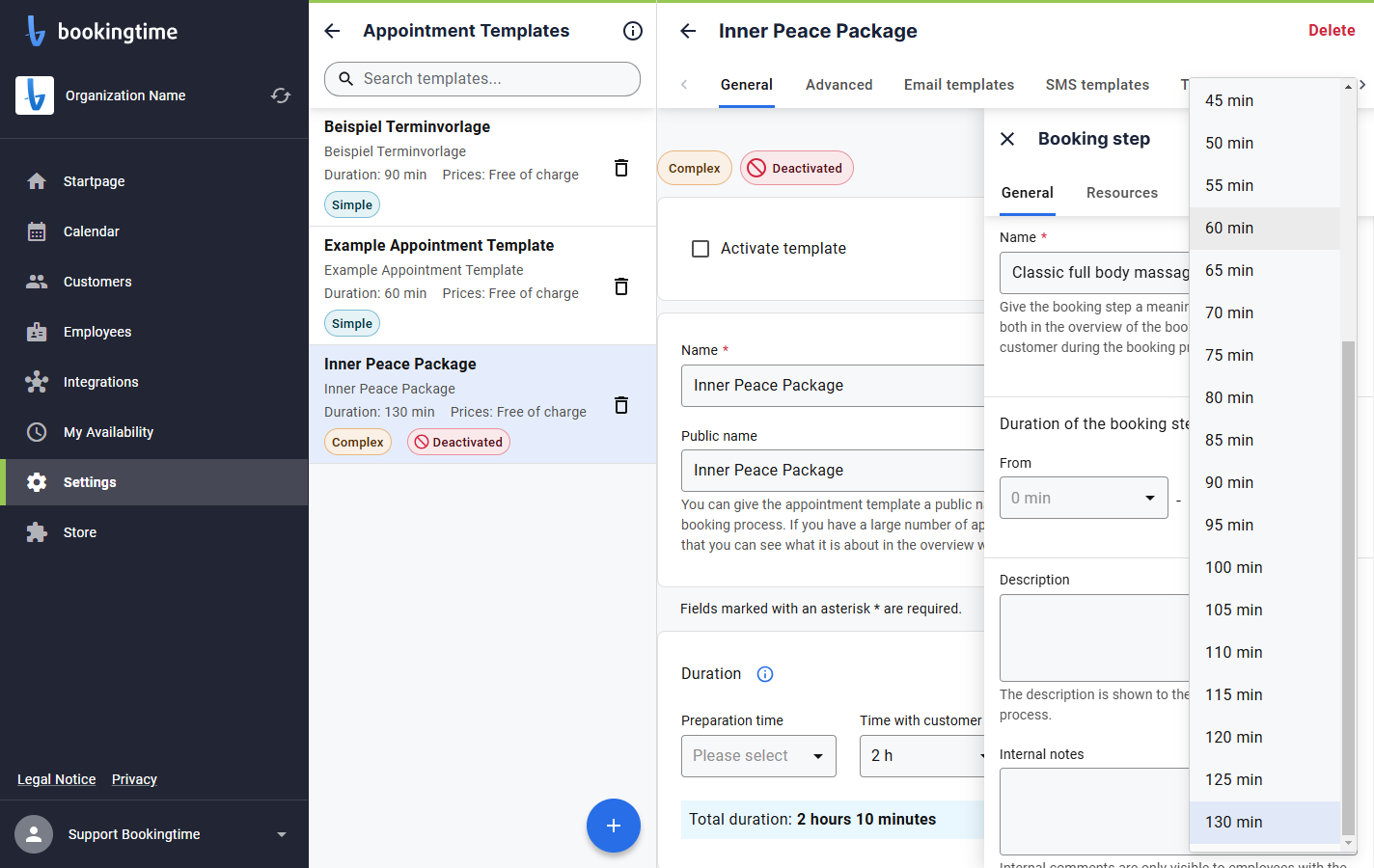The width and height of the screenshot is (1374, 868).
Task: Open the Privacy link
Action: coord(134,779)
